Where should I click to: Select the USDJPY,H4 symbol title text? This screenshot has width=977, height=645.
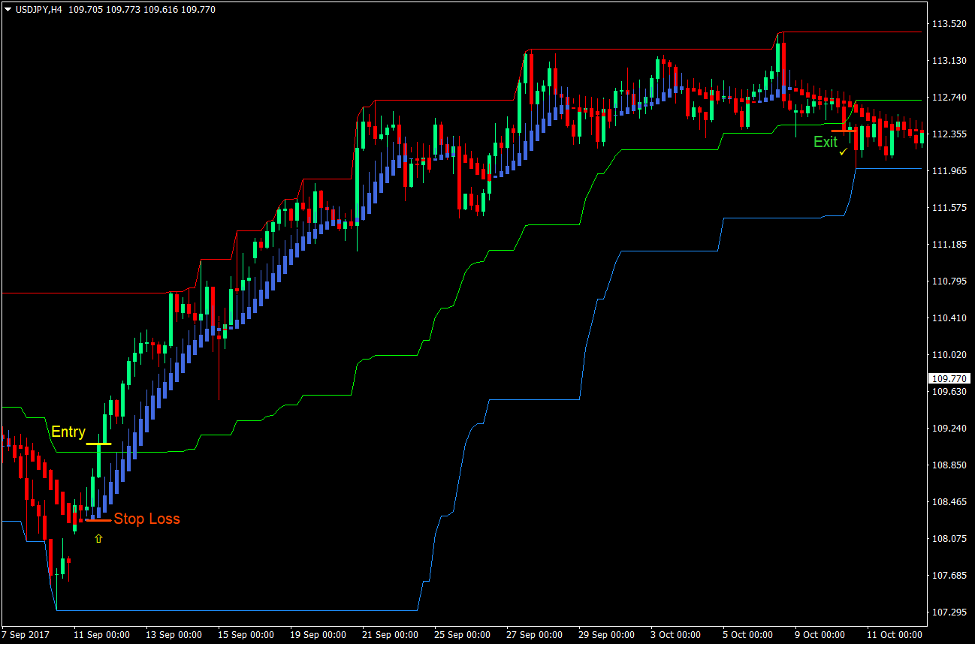point(38,10)
